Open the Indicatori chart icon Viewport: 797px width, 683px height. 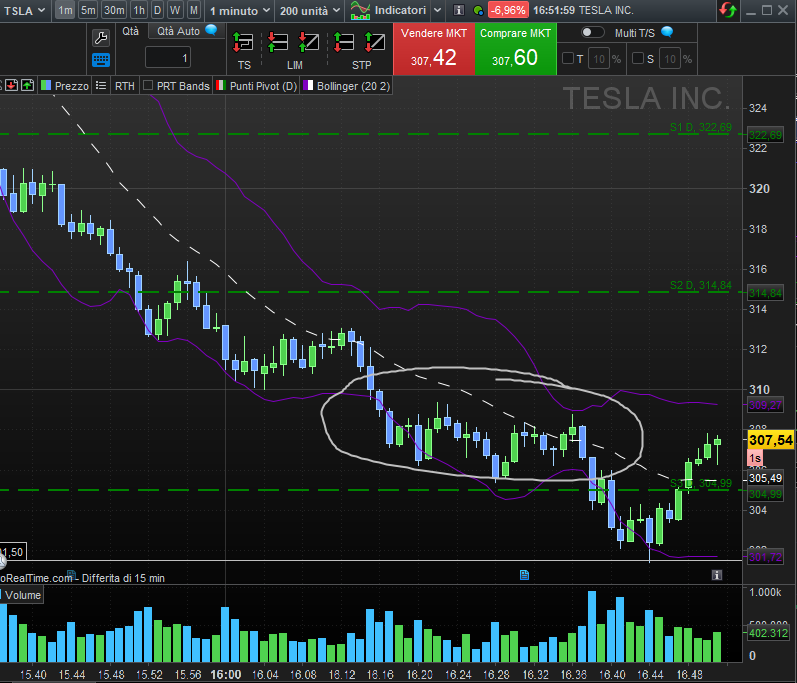(360, 10)
